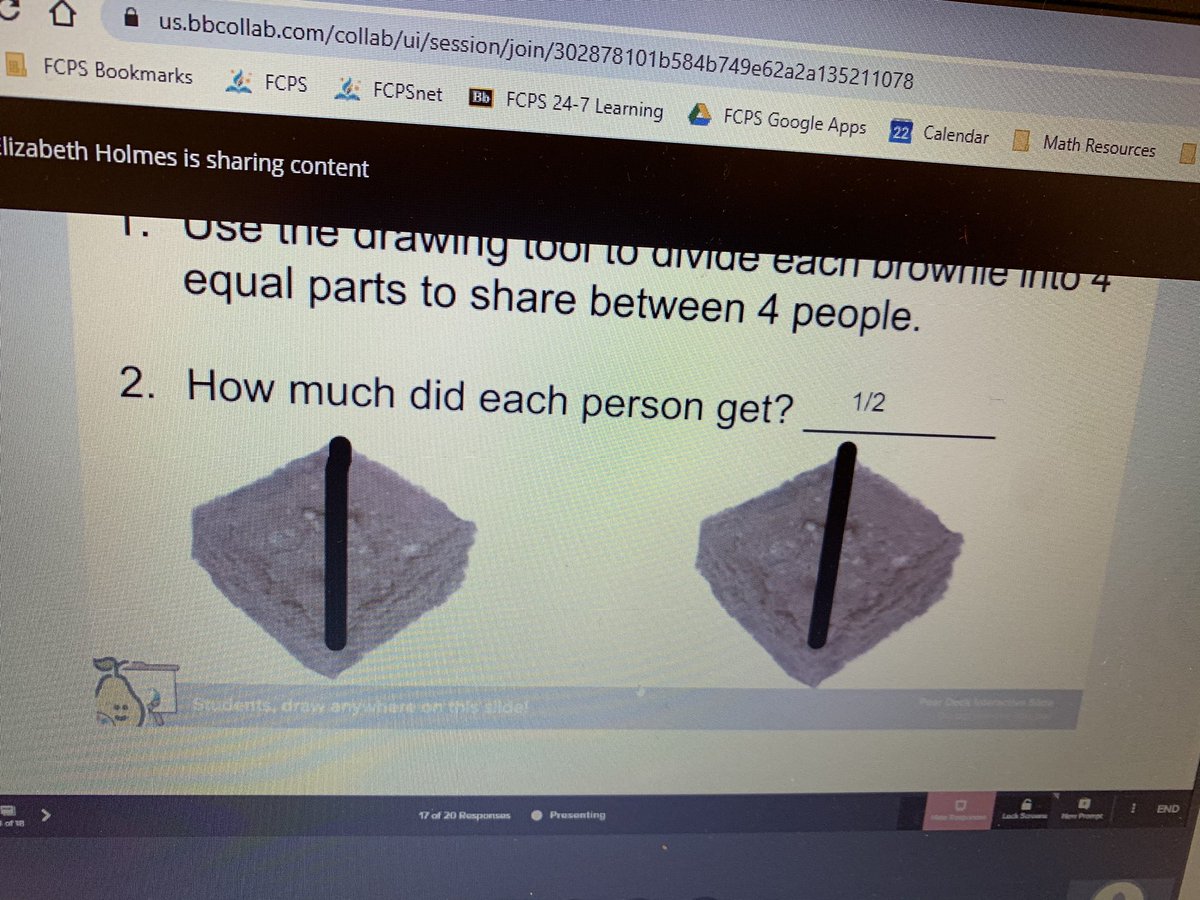Click the left brownie image
The height and width of the screenshot is (900, 1200).
332,557
